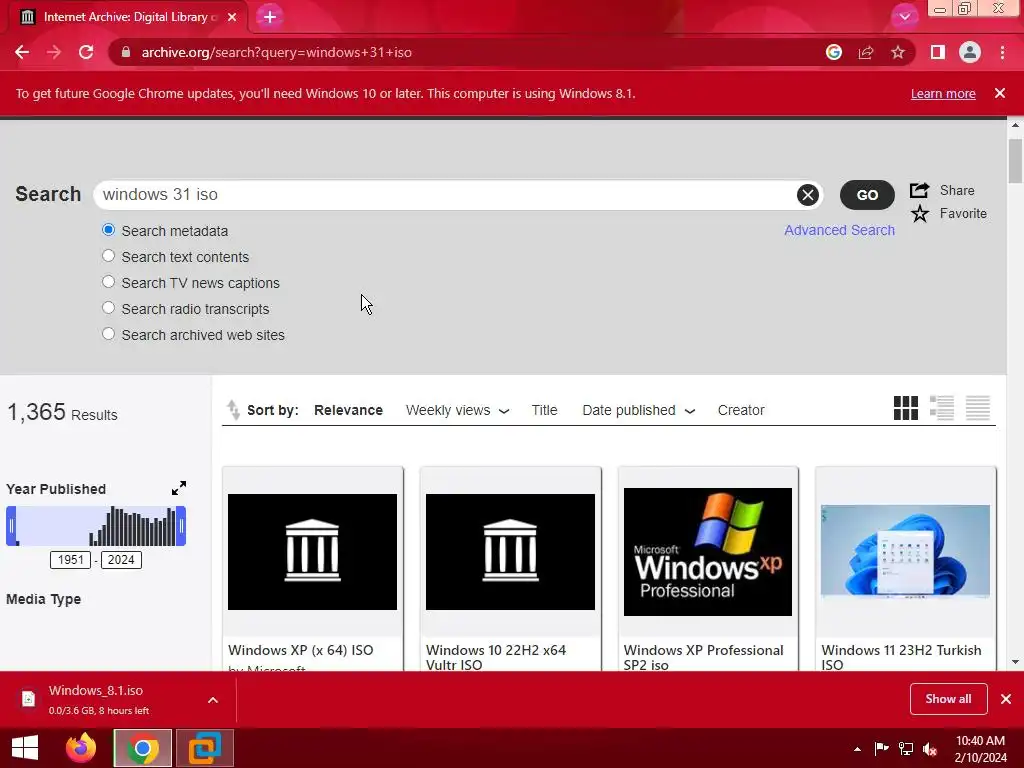Select Search archived web sites option

click(x=108, y=334)
